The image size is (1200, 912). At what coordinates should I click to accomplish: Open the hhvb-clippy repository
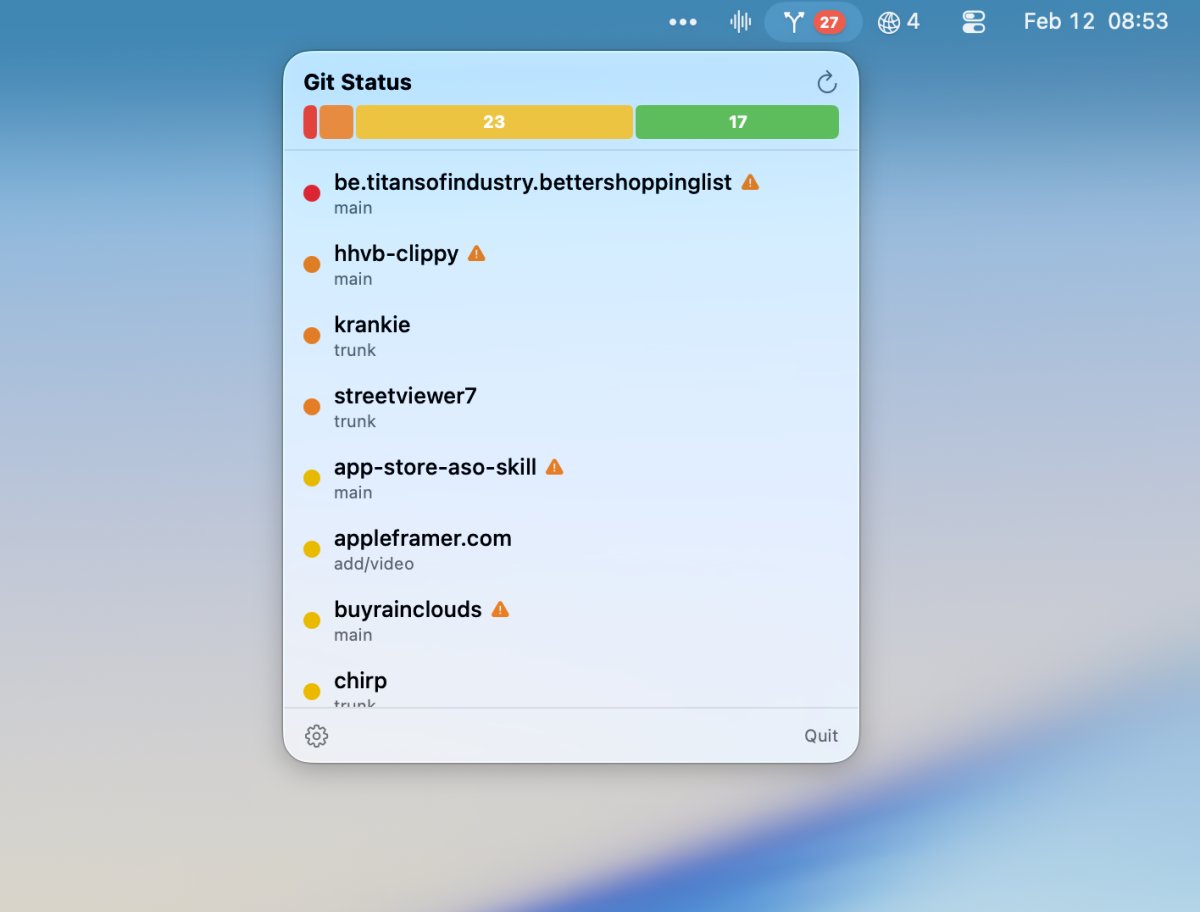click(x=571, y=264)
